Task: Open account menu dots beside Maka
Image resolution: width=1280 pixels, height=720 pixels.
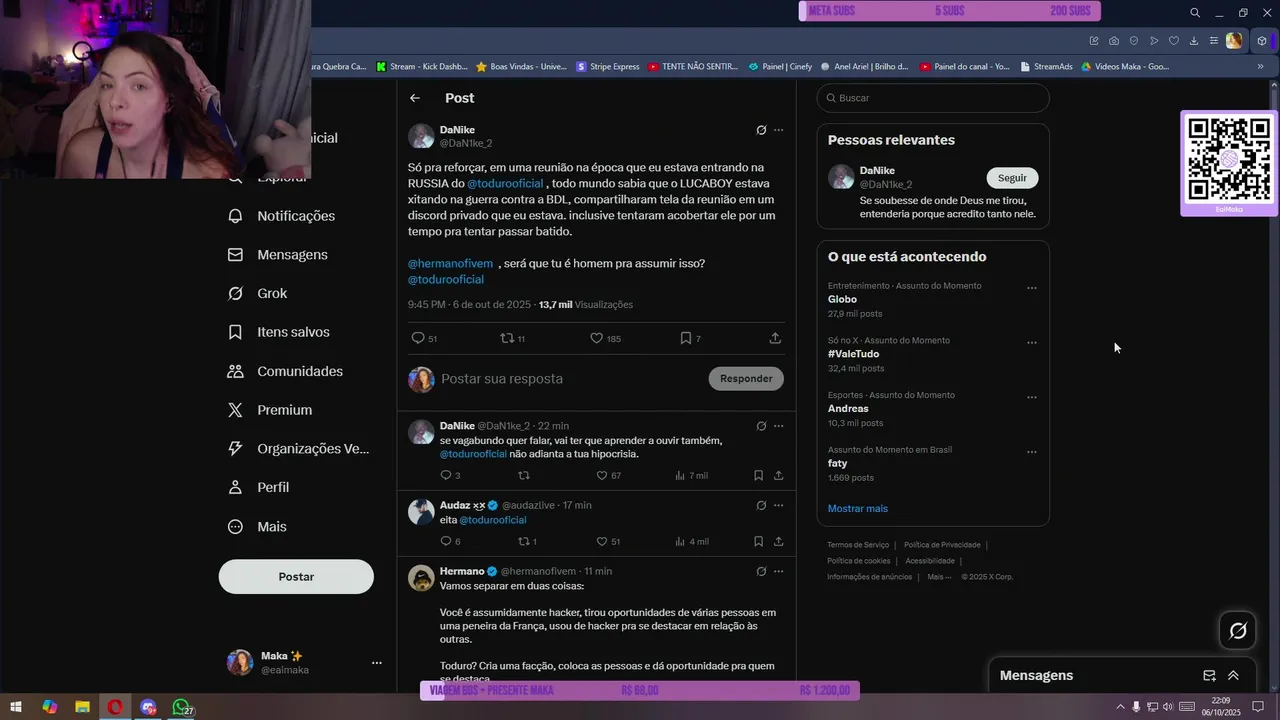Action: pos(377,663)
